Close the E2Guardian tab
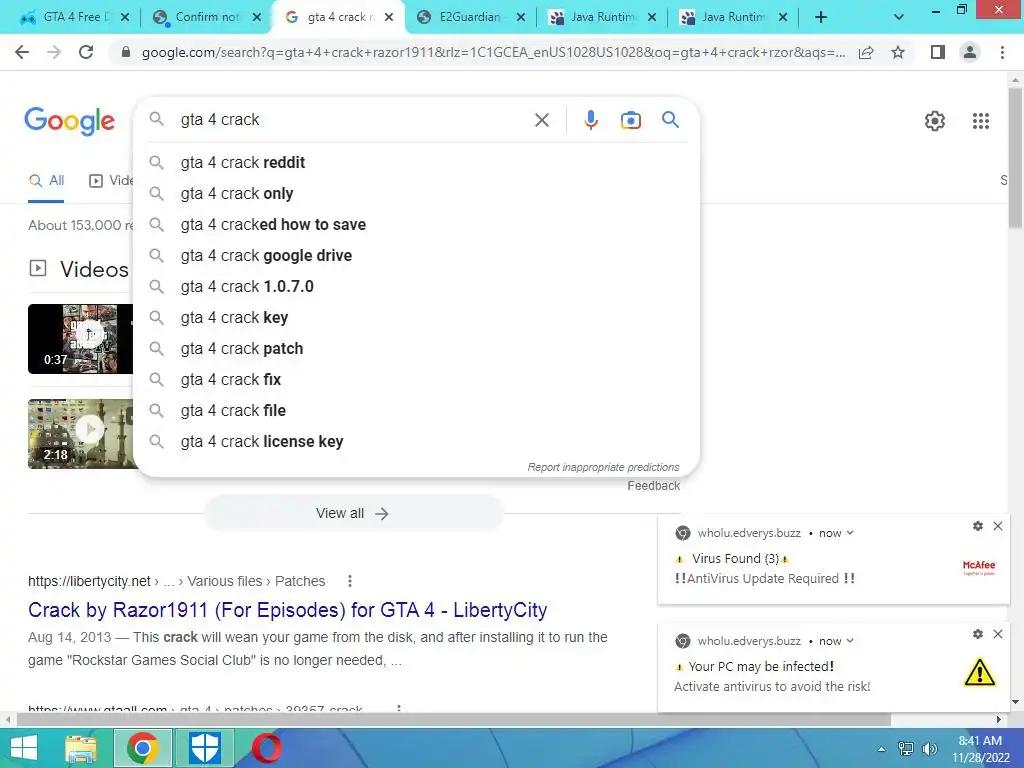Image resolution: width=1024 pixels, height=768 pixels. point(520,17)
